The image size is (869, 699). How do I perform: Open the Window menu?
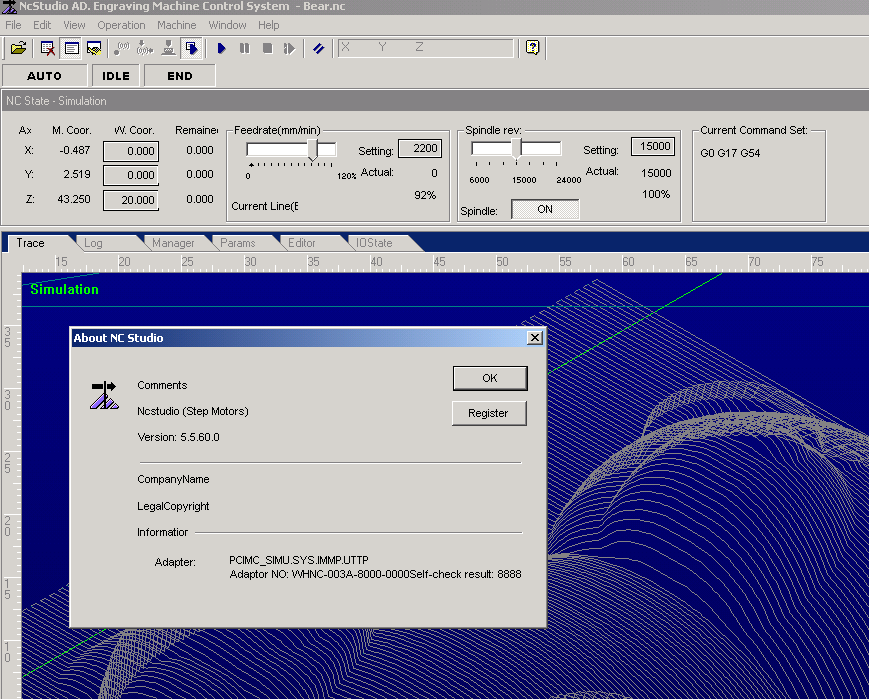point(227,25)
